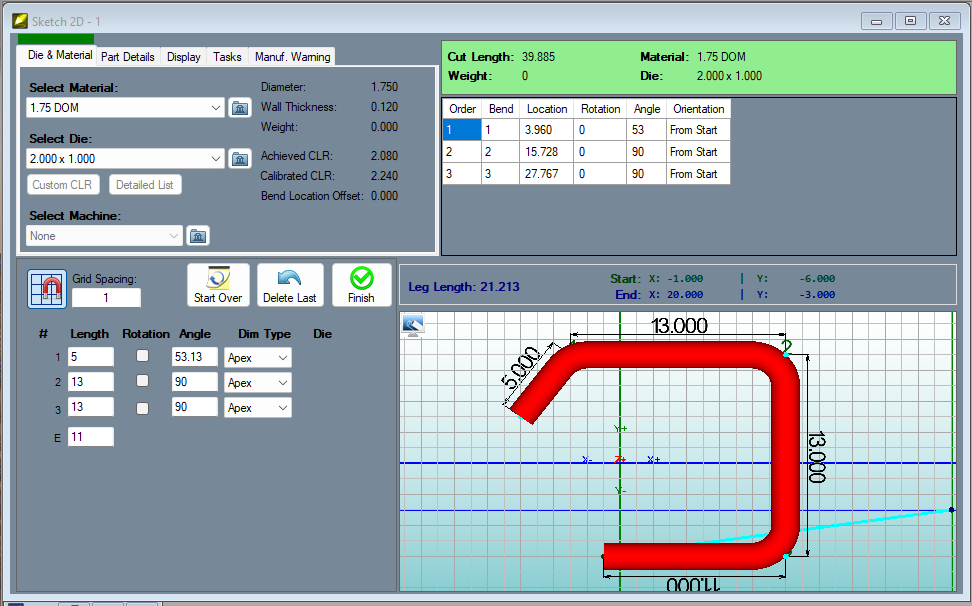
Task: Toggle Rotation checkbox for row 3
Action: pos(143,408)
